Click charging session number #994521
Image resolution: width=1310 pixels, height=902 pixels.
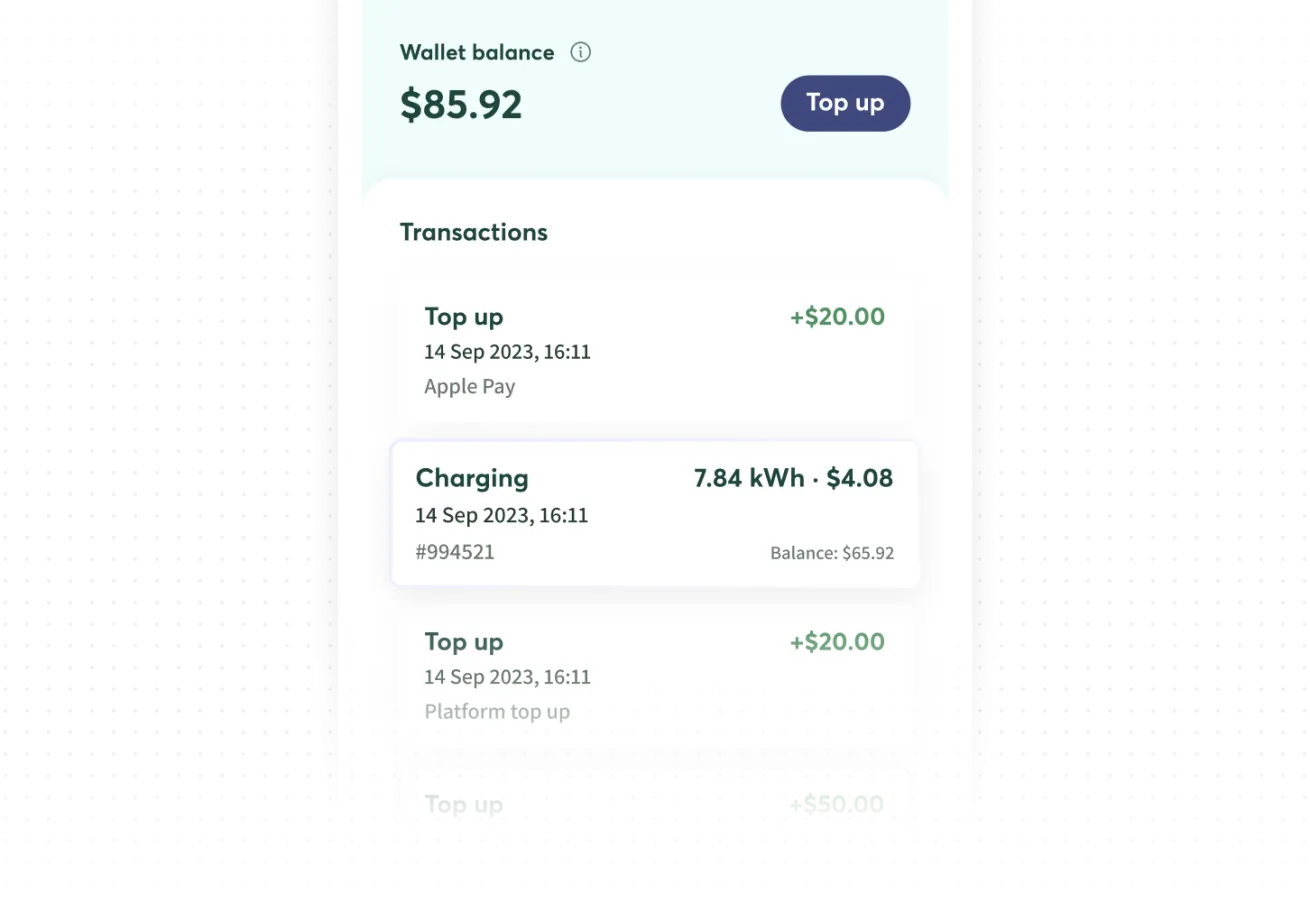[455, 552]
